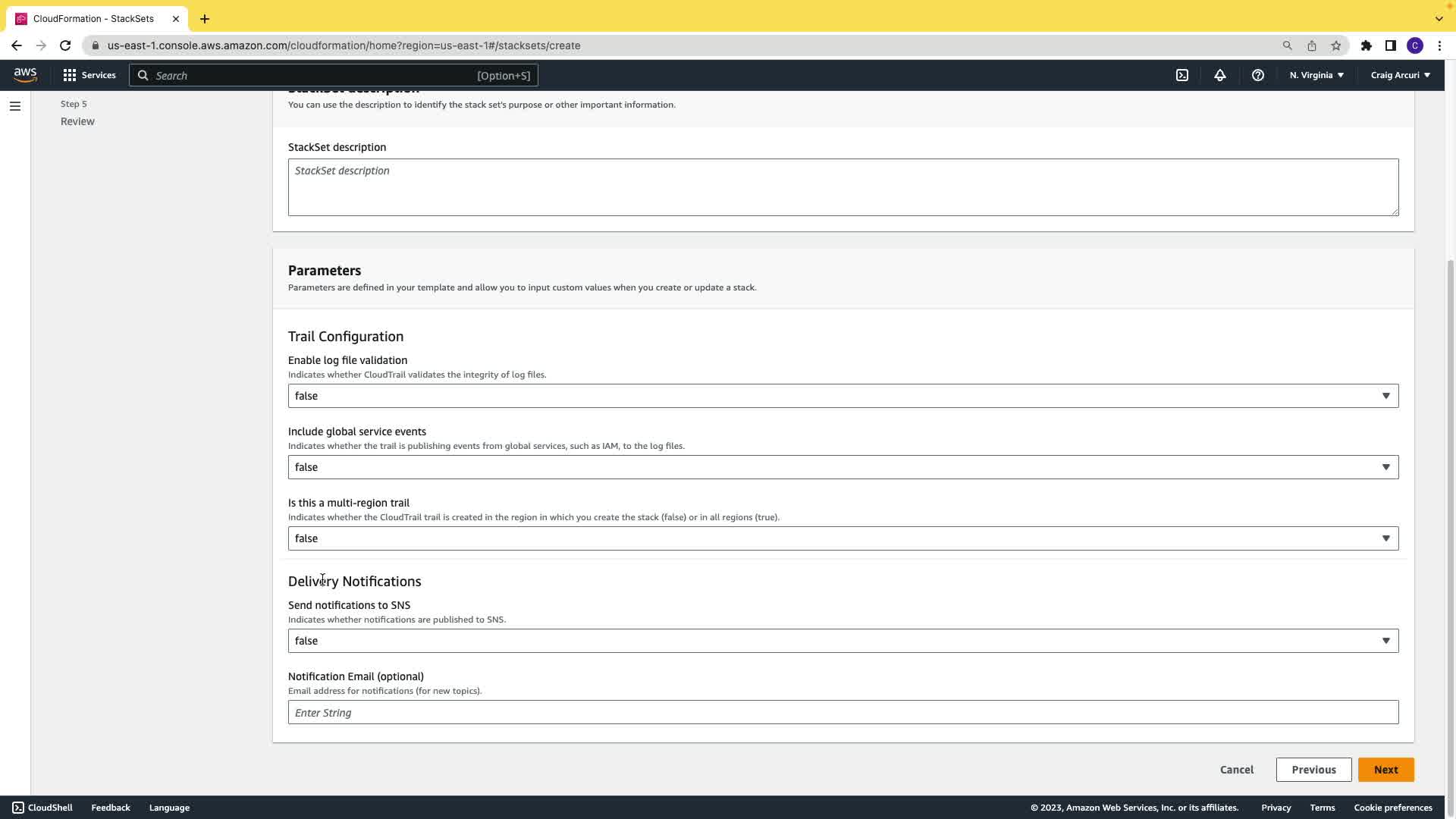
Task: Focus the Notification Email input field
Action: click(x=843, y=713)
